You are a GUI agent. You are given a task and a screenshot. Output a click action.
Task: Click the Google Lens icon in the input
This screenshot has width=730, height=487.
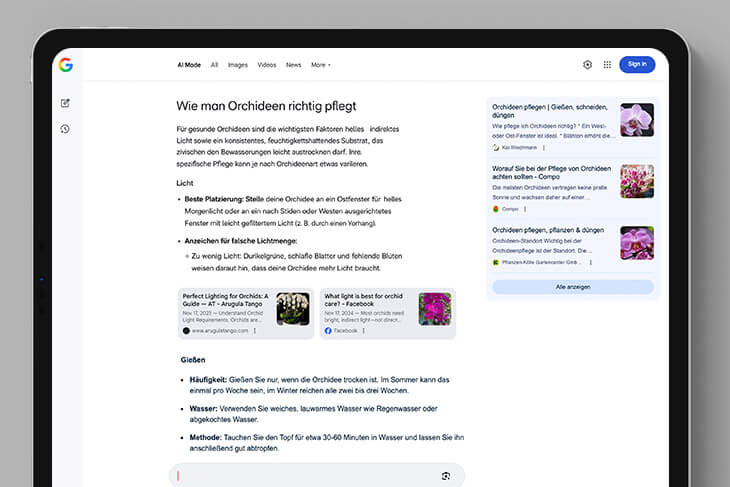point(446,476)
